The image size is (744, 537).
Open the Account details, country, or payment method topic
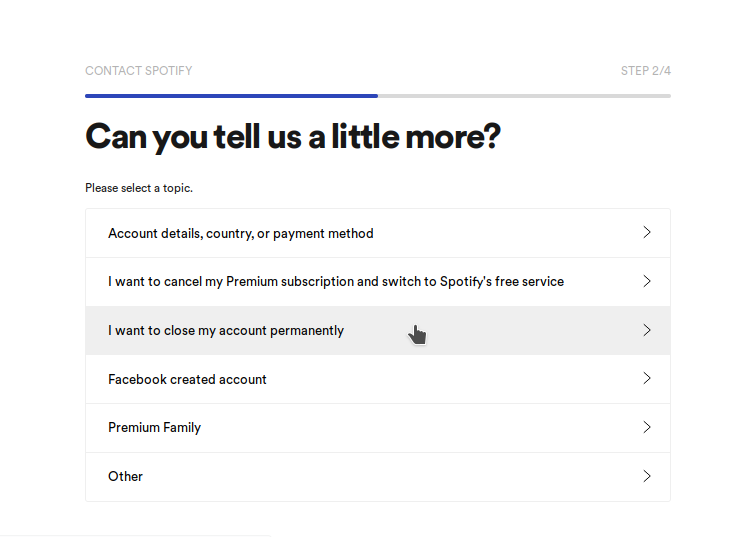coord(378,233)
